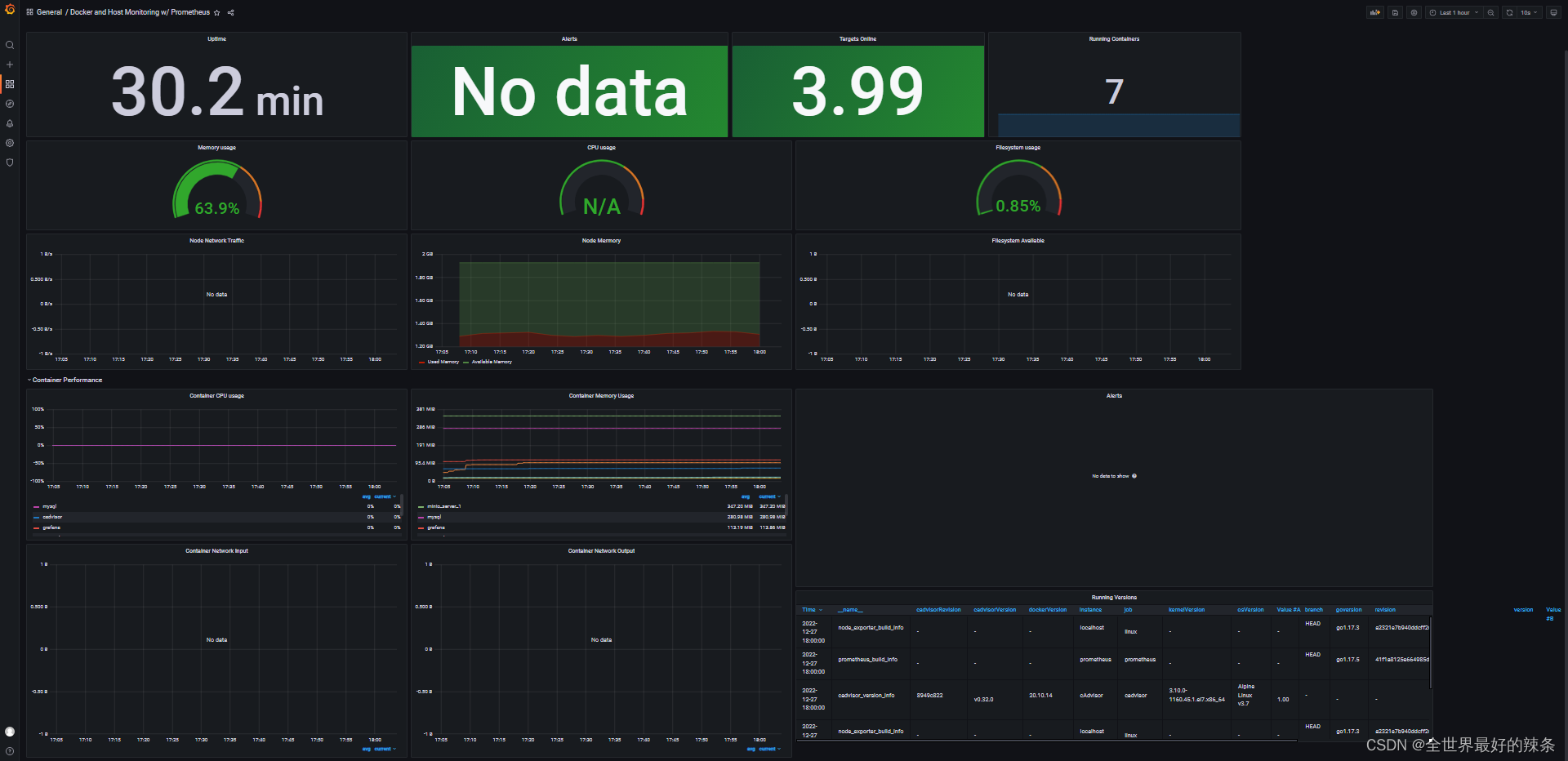
Task: Share the dashboard via share icon
Action: coord(230,12)
